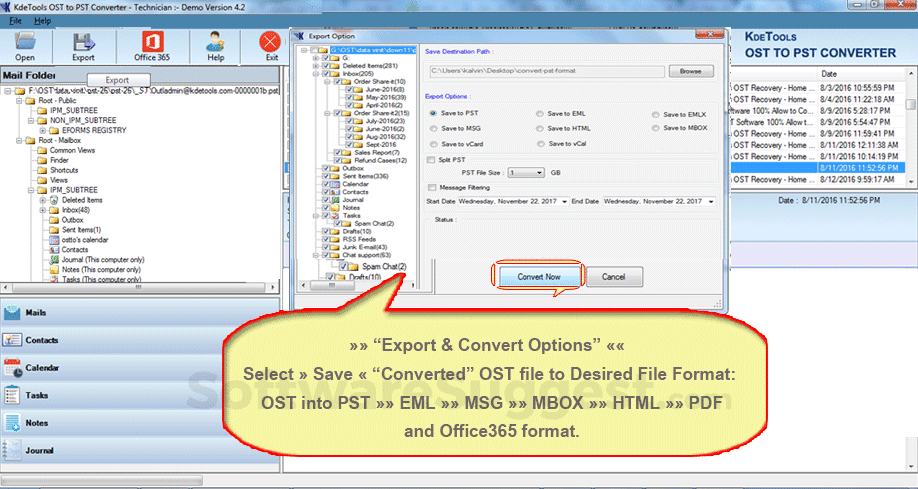Select the Save to PST radio button
Screen dimensions: 918x489
(x=433, y=113)
